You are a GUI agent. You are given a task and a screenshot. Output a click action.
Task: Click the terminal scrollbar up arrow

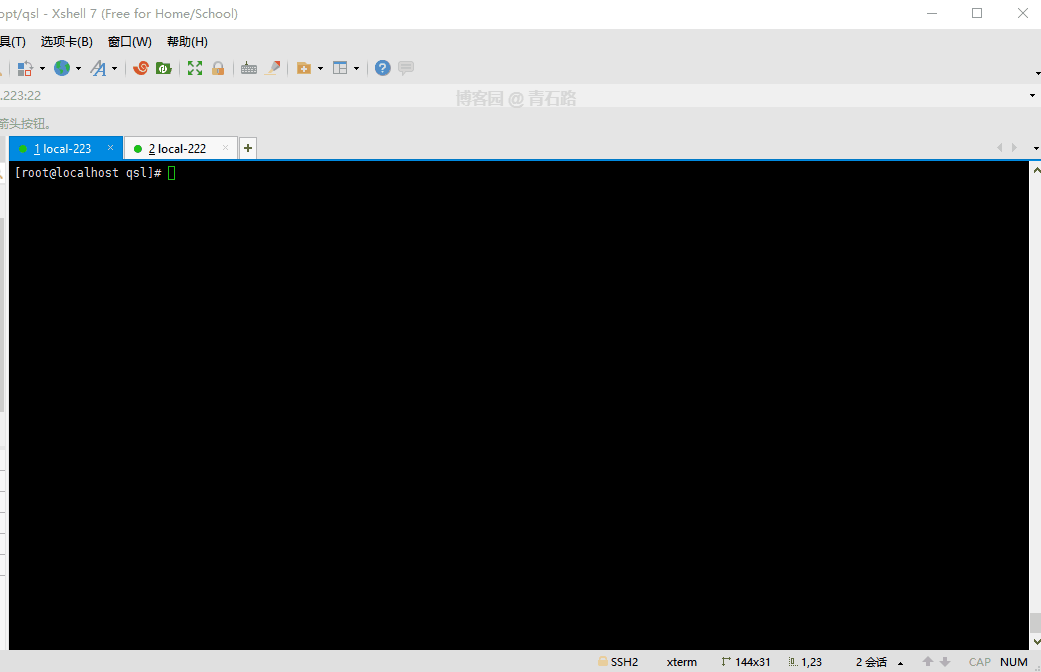pos(1036,171)
